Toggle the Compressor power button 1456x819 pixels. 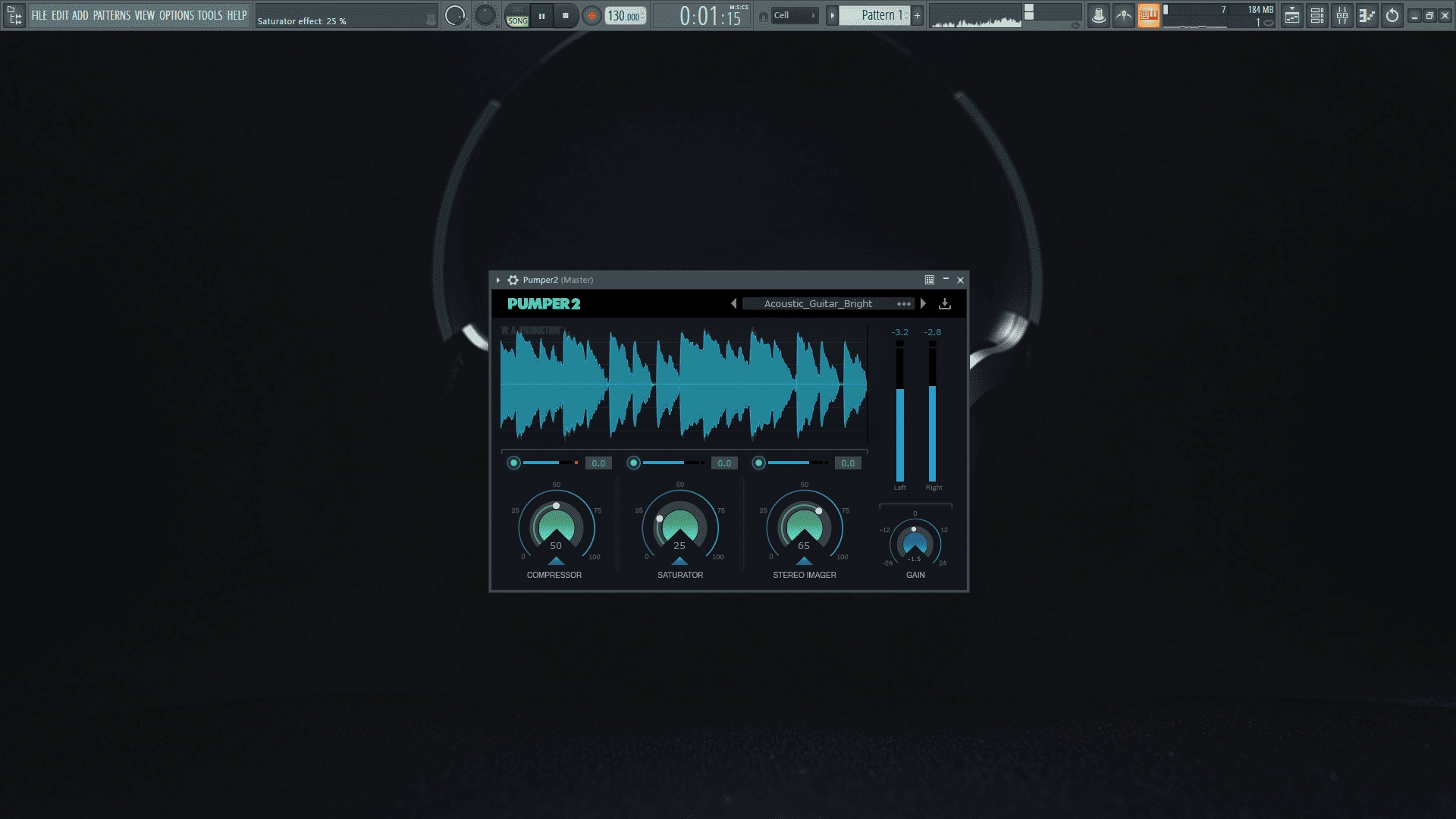(x=514, y=463)
